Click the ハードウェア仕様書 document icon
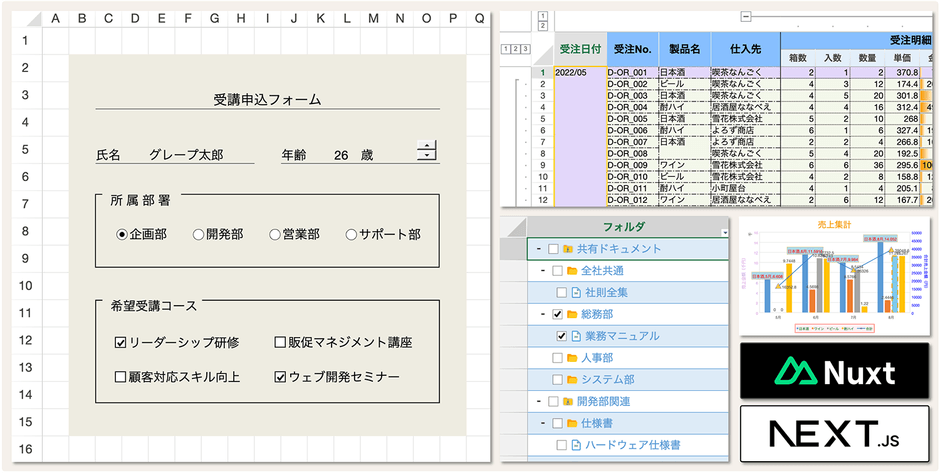This screenshot has height=473, width=940. [x=575, y=444]
